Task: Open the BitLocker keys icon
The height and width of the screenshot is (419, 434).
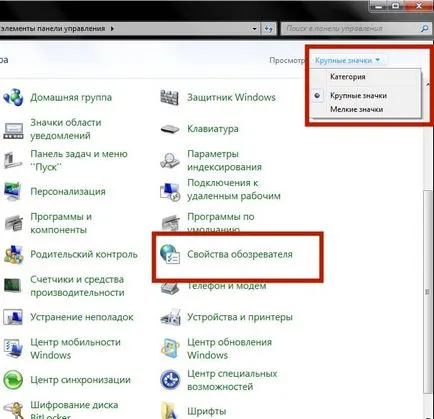Action: coord(13,410)
